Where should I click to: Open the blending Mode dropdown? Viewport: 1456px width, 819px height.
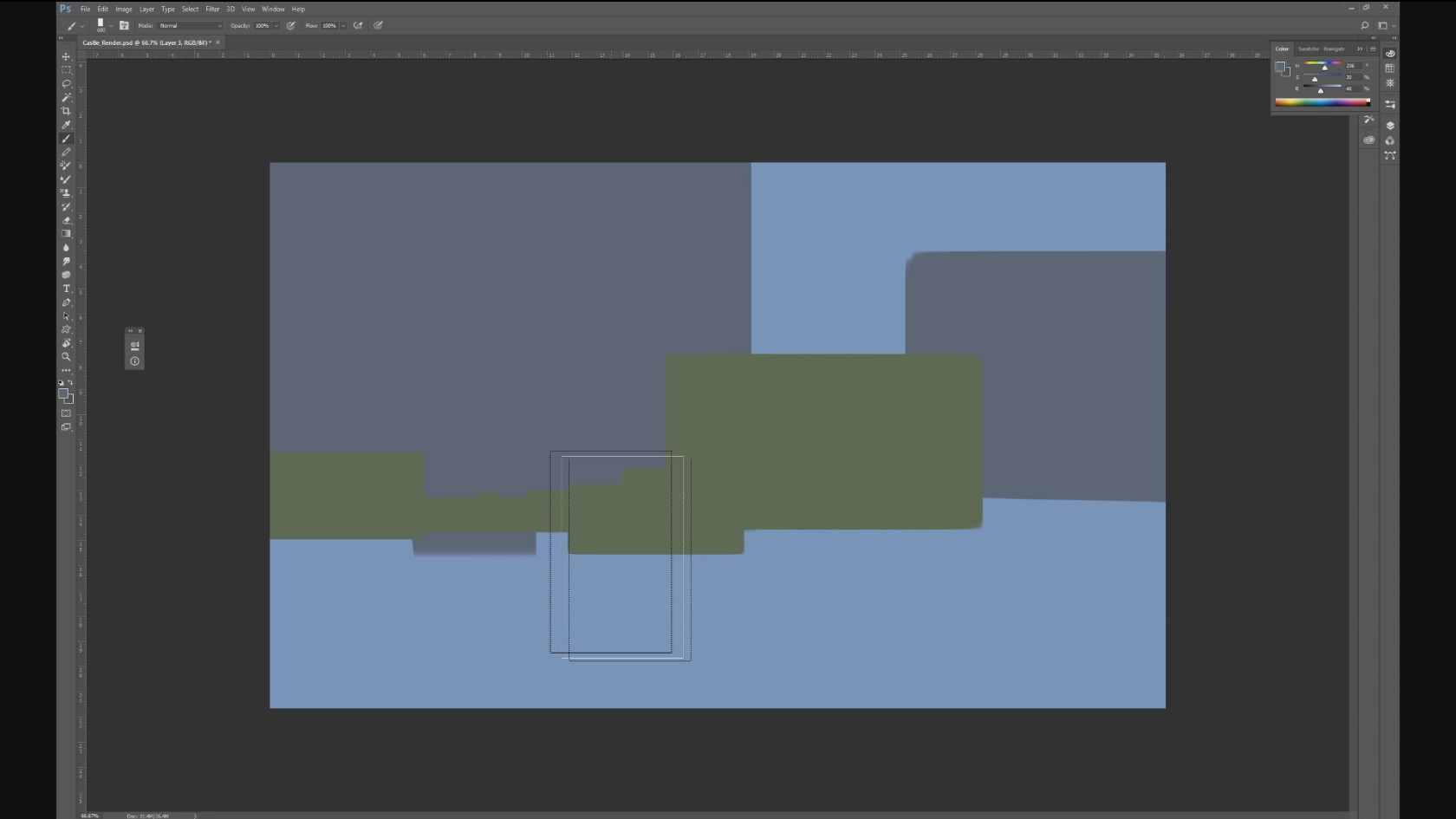point(191,26)
